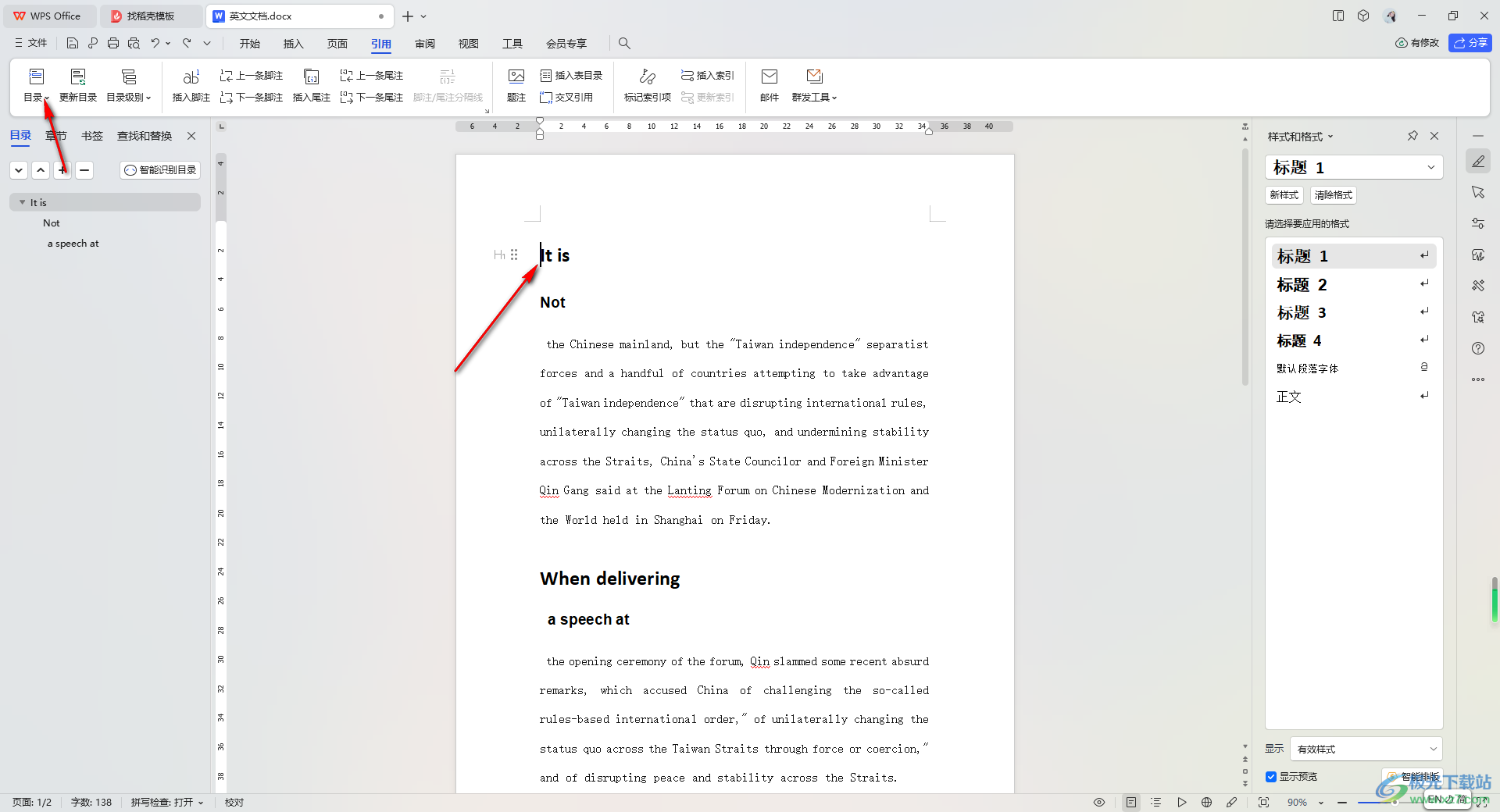Click the play slideshow icon in status bar
The width and height of the screenshot is (1500, 812).
coord(1182,803)
